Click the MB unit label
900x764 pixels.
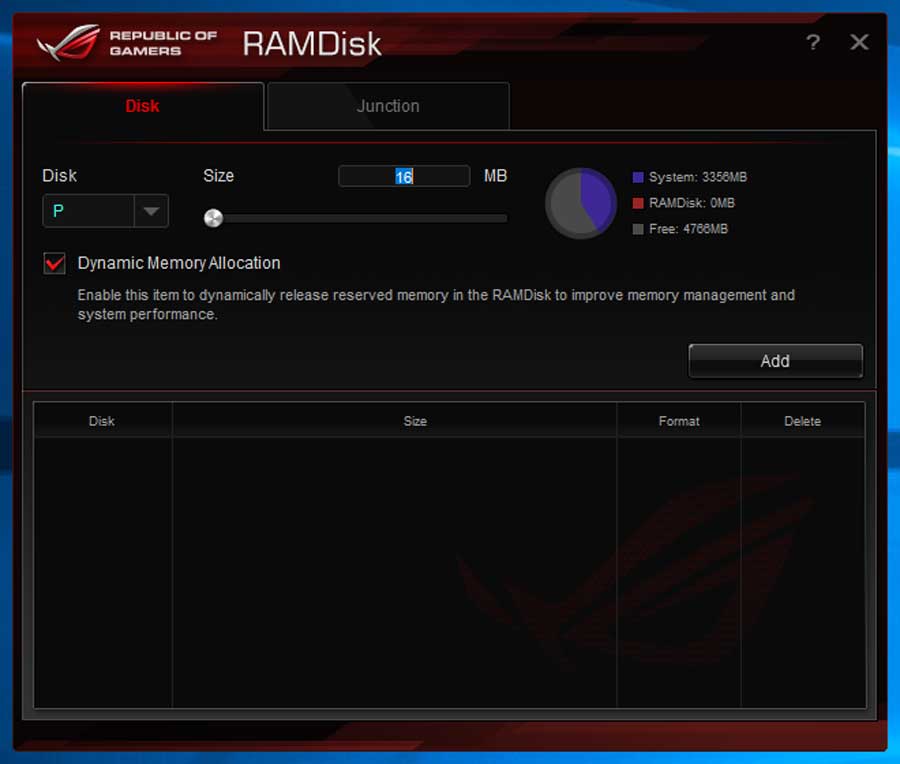click(x=495, y=176)
